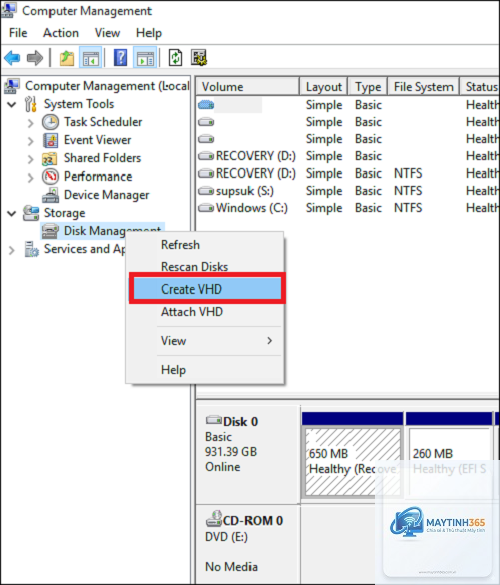This screenshot has width=500, height=585.
Task: Select Create VHD in context menu
Action: pyautogui.click(x=207, y=289)
